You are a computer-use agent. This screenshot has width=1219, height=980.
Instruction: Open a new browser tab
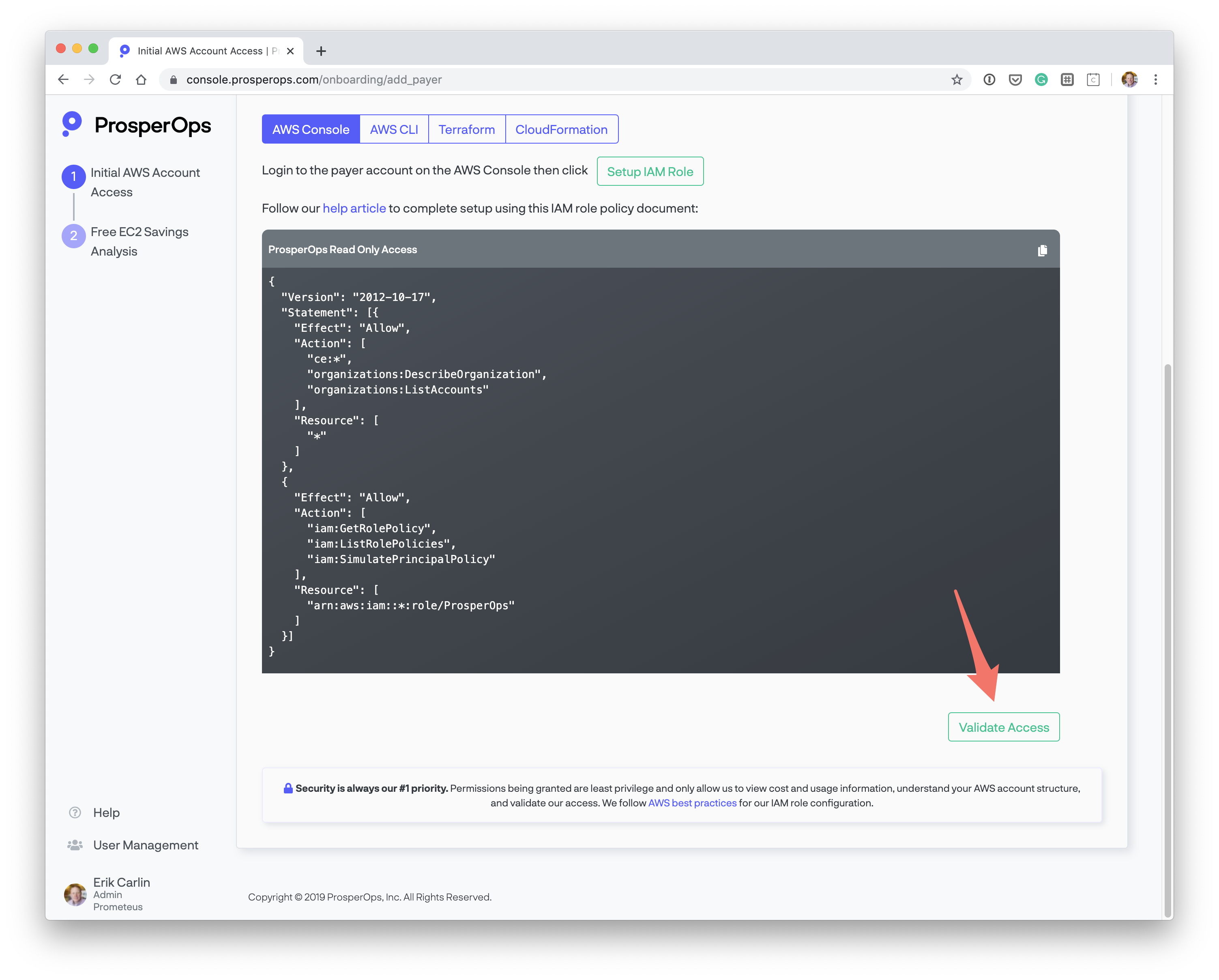321,52
